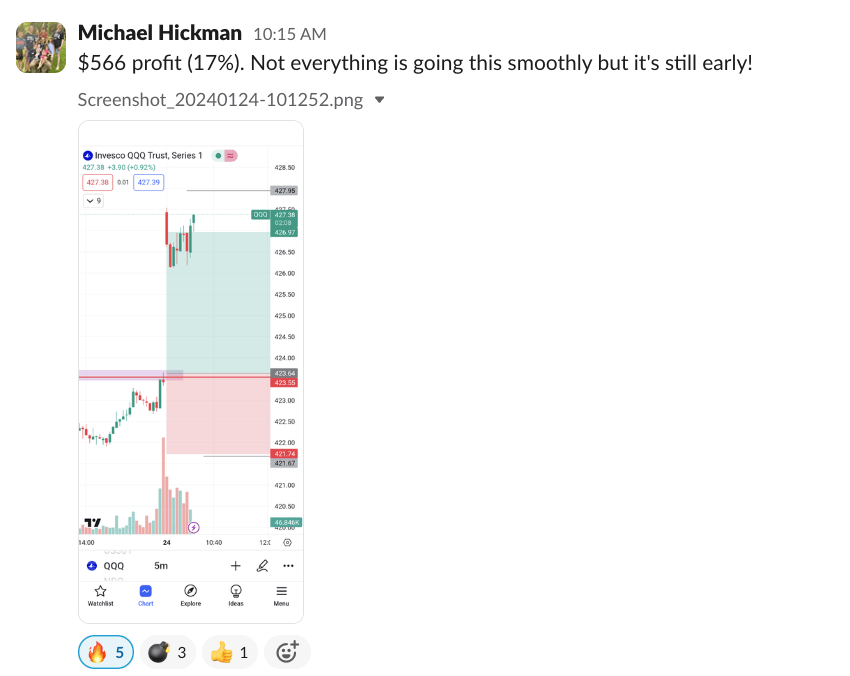Tap the plus icon in chart toolbar
Viewport: 850px width, 676px height.
click(236, 566)
